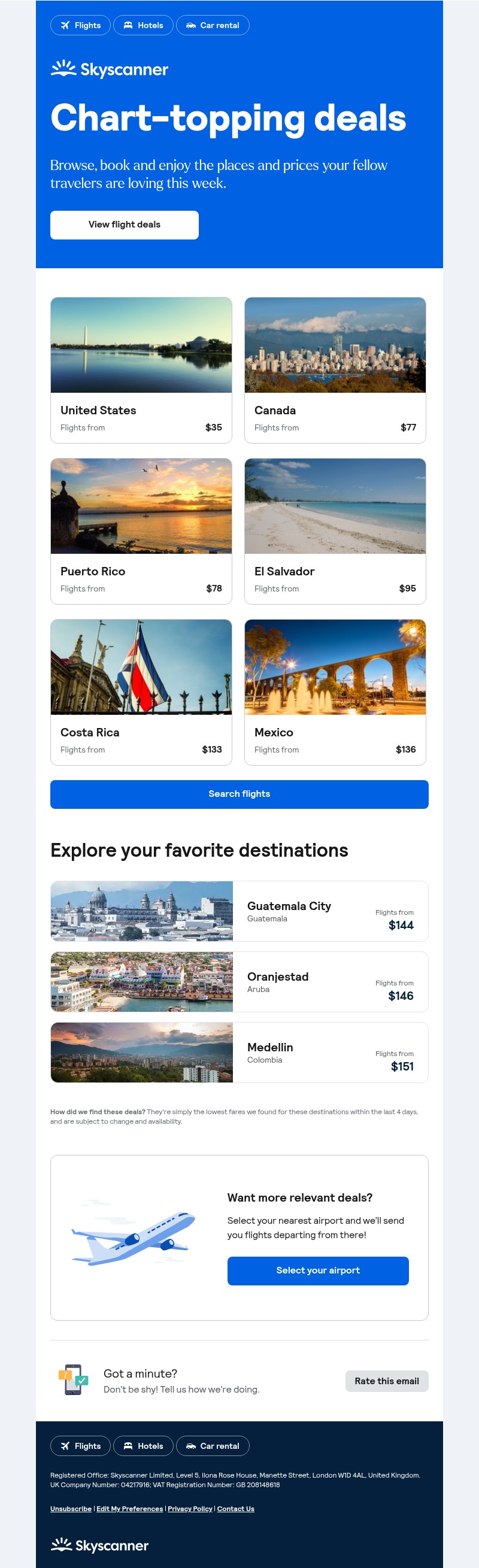
Task: Click the Contact Us link
Action: click(x=235, y=1508)
